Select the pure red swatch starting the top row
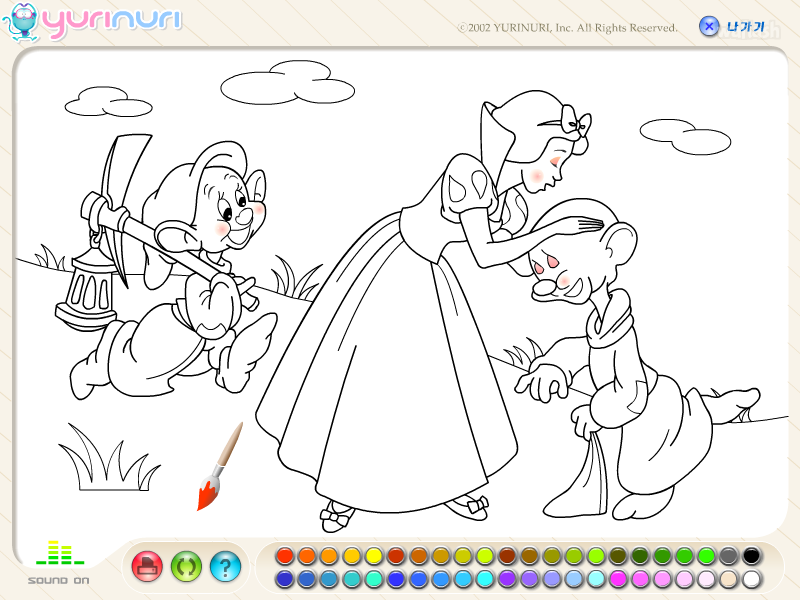Image resolution: width=800 pixels, height=600 pixels. coord(285,556)
